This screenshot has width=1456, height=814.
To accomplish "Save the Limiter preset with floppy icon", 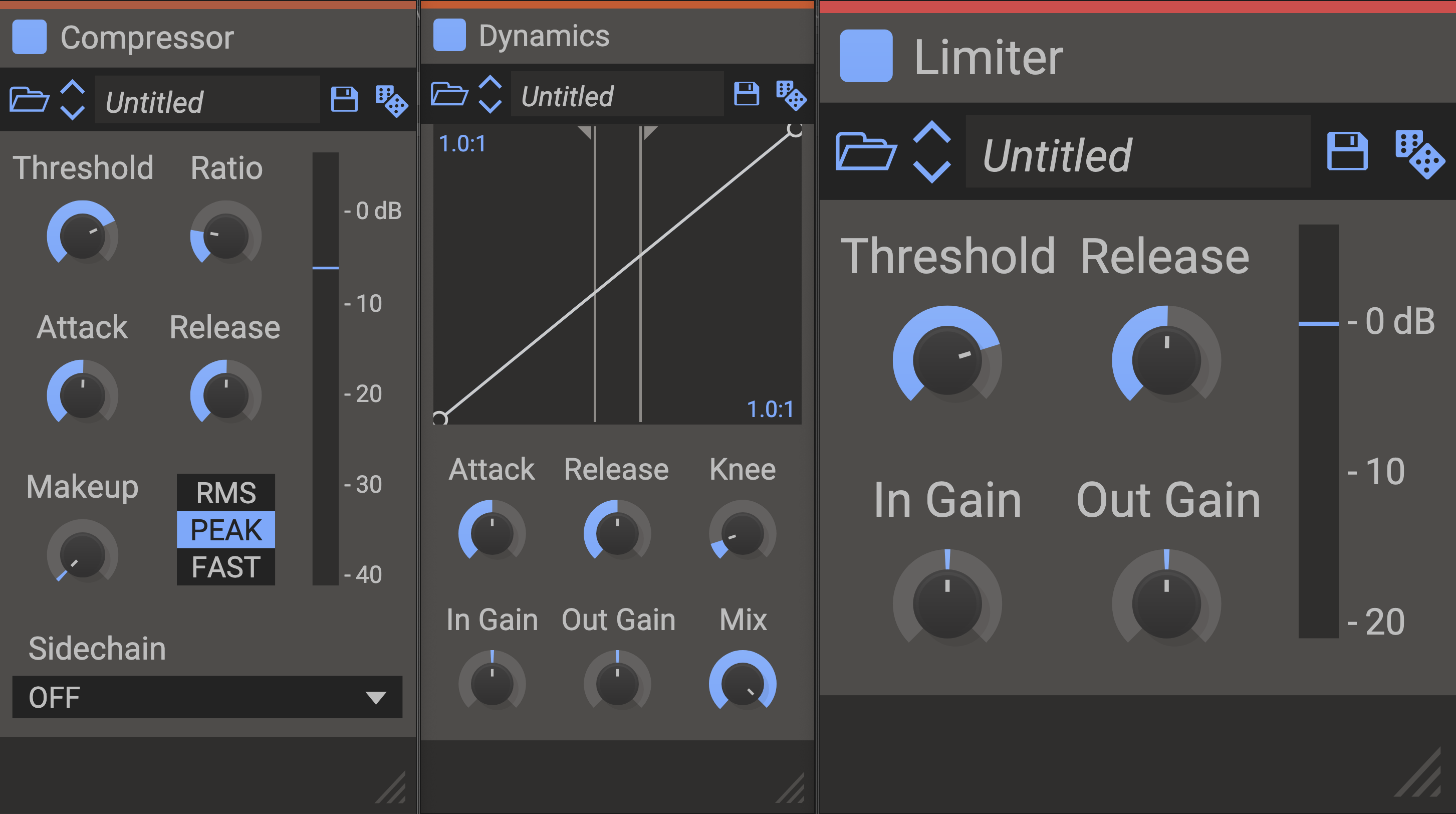I will click(1347, 151).
